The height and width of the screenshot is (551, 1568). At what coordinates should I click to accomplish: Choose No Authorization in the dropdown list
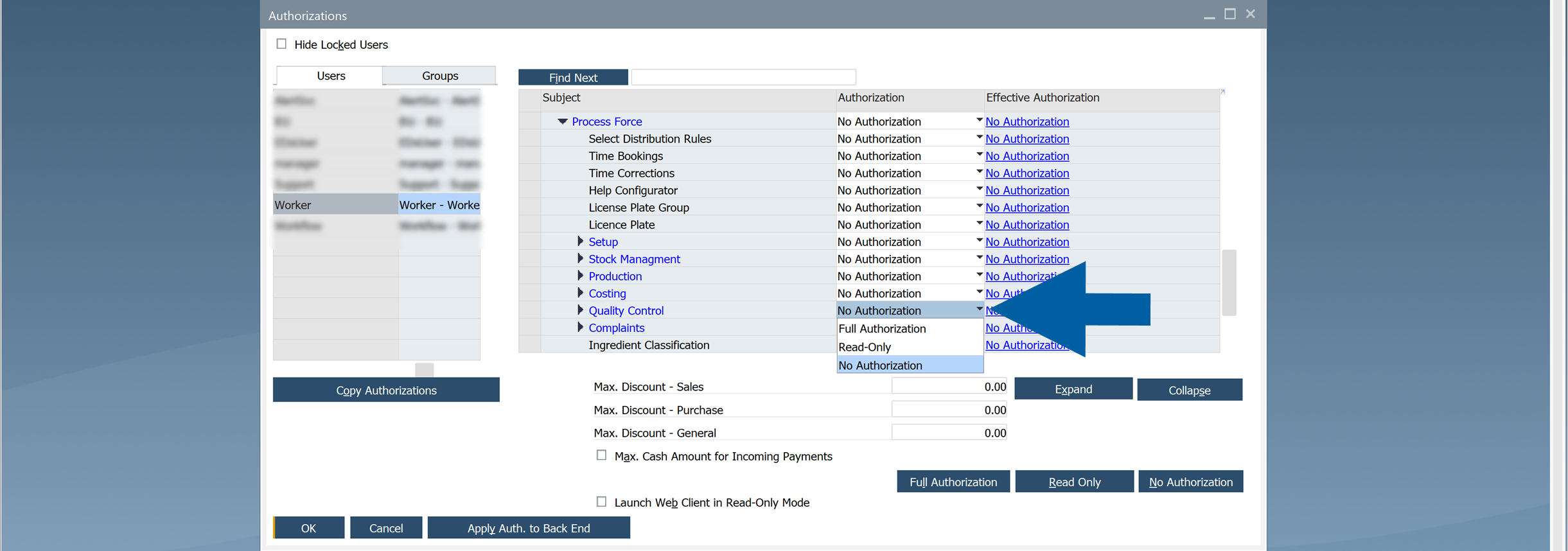pos(910,365)
